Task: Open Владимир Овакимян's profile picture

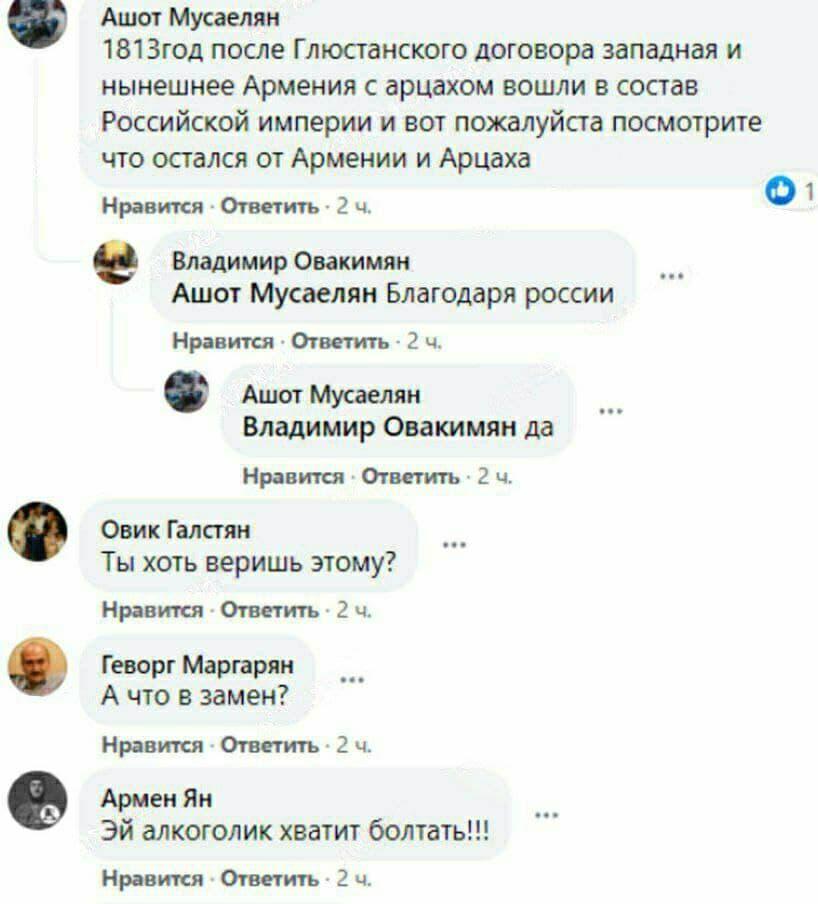Action: 116,262
